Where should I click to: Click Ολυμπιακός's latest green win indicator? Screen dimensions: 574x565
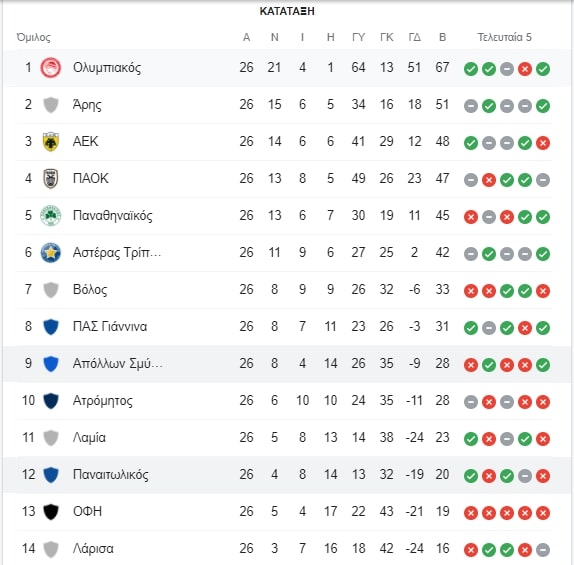pyautogui.click(x=543, y=69)
